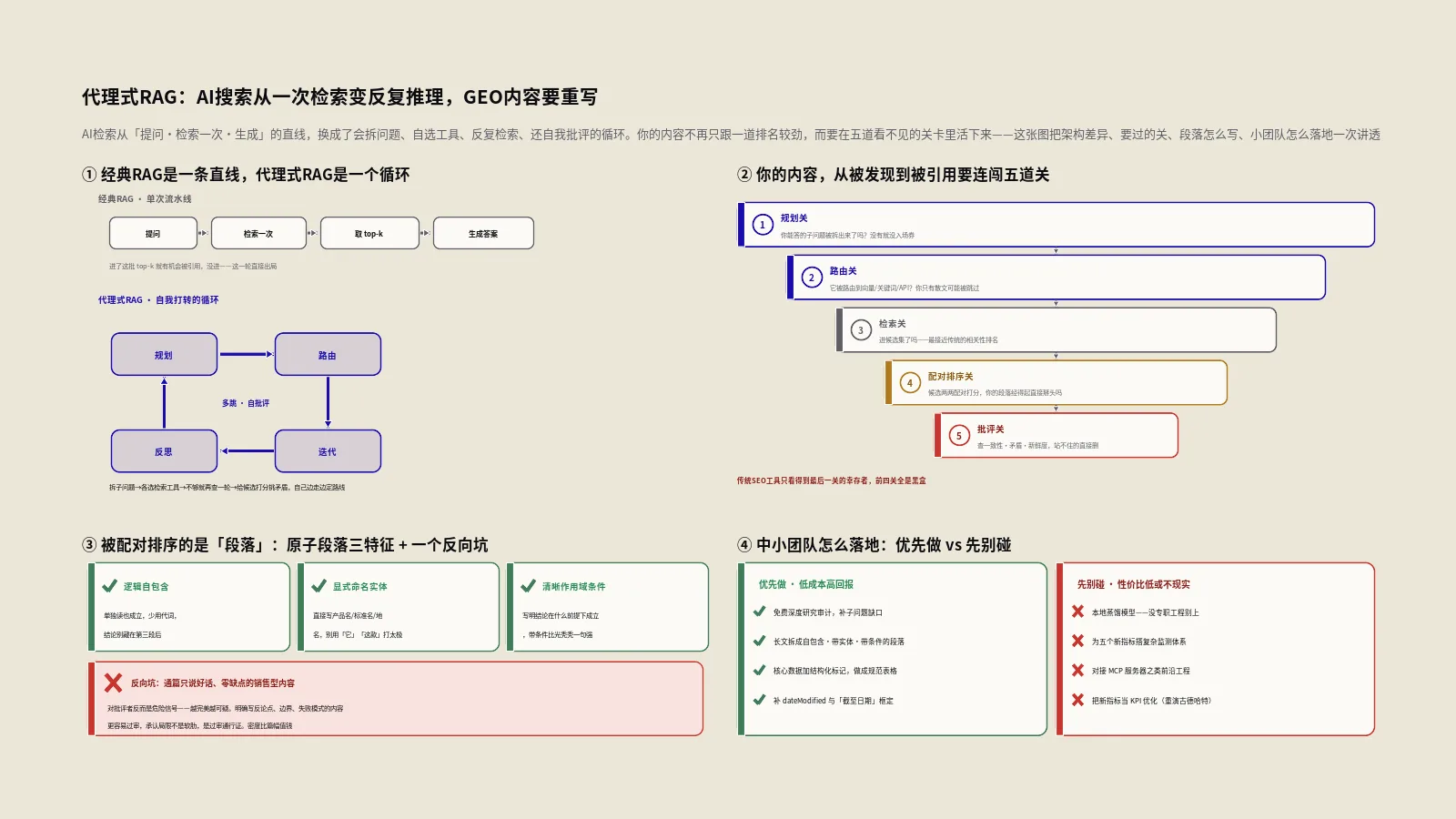Click the 清晰作用域条件 card title

pos(573,587)
